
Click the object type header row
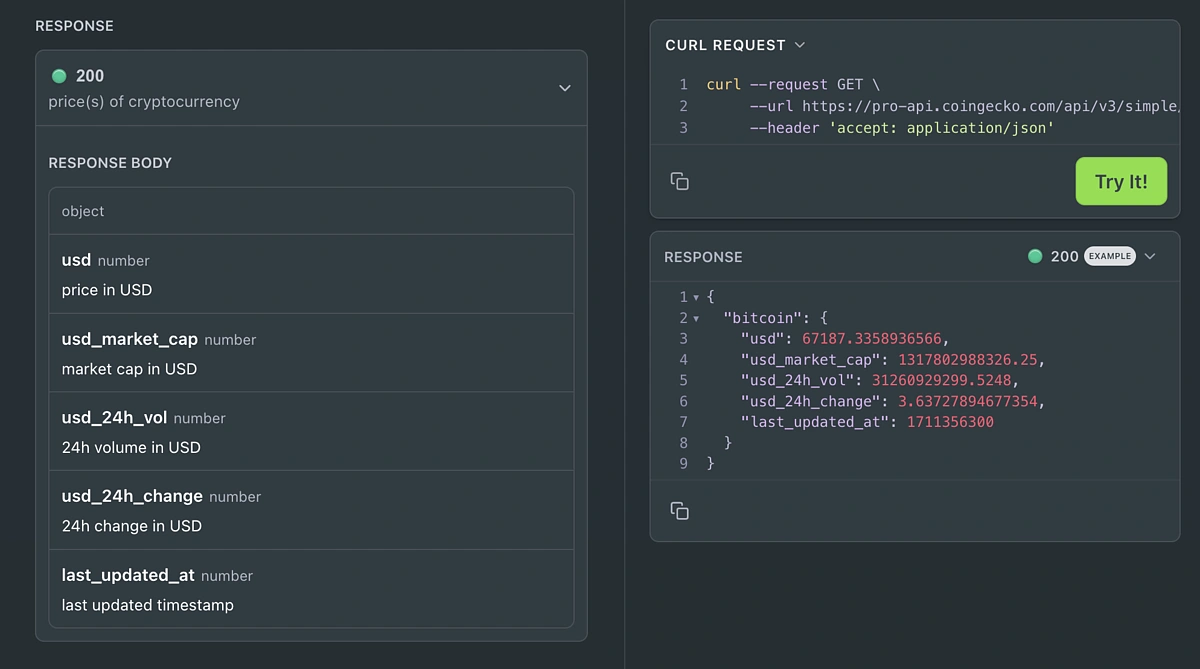tap(311, 211)
